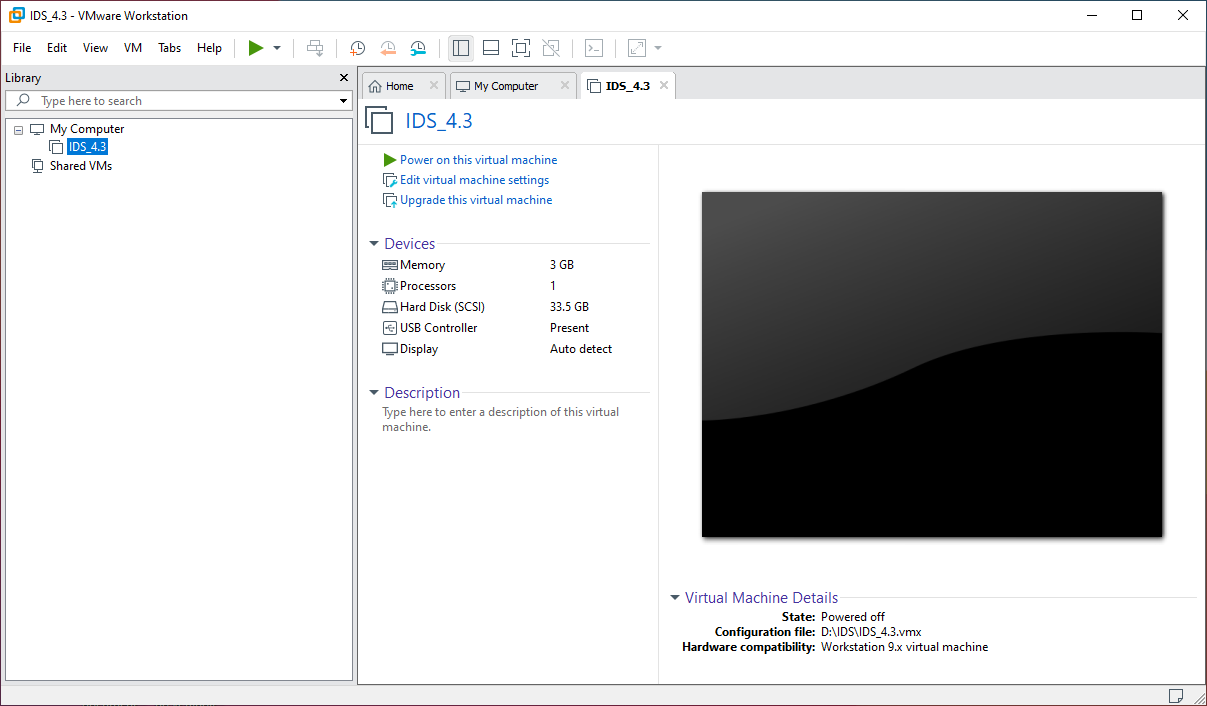Image resolution: width=1207 pixels, height=706 pixels.
Task: Open the power options dropdown arrow
Action: click(277, 48)
